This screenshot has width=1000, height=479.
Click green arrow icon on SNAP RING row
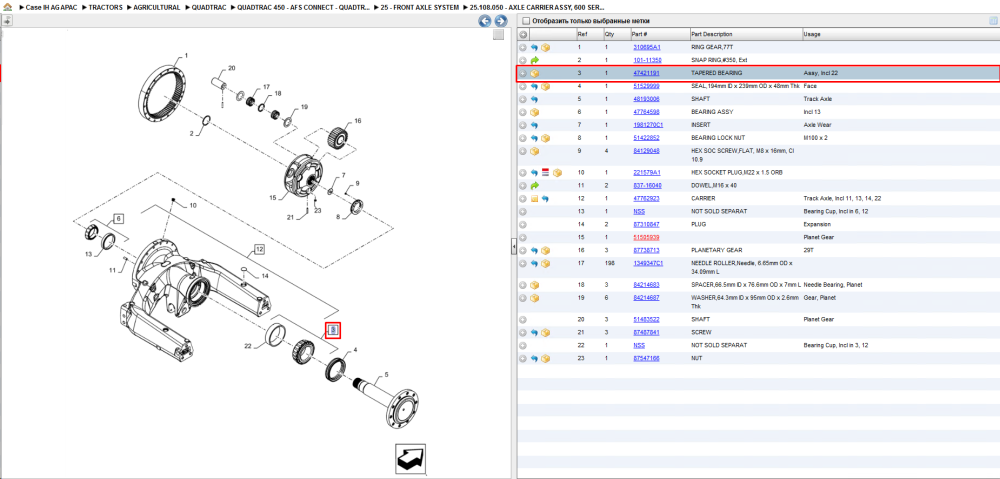pyautogui.click(x=534, y=60)
